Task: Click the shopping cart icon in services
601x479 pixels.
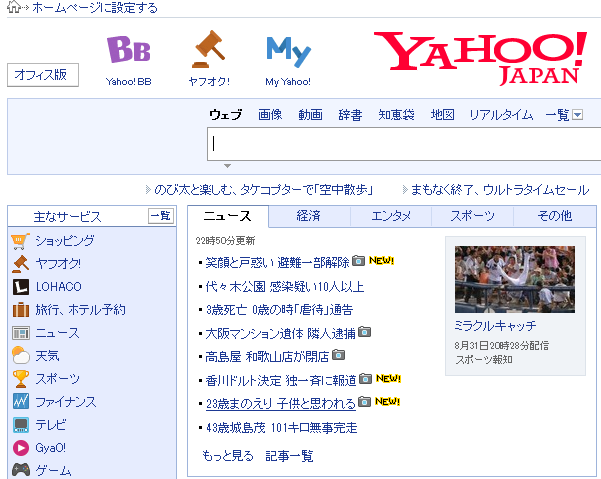Action: point(20,241)
